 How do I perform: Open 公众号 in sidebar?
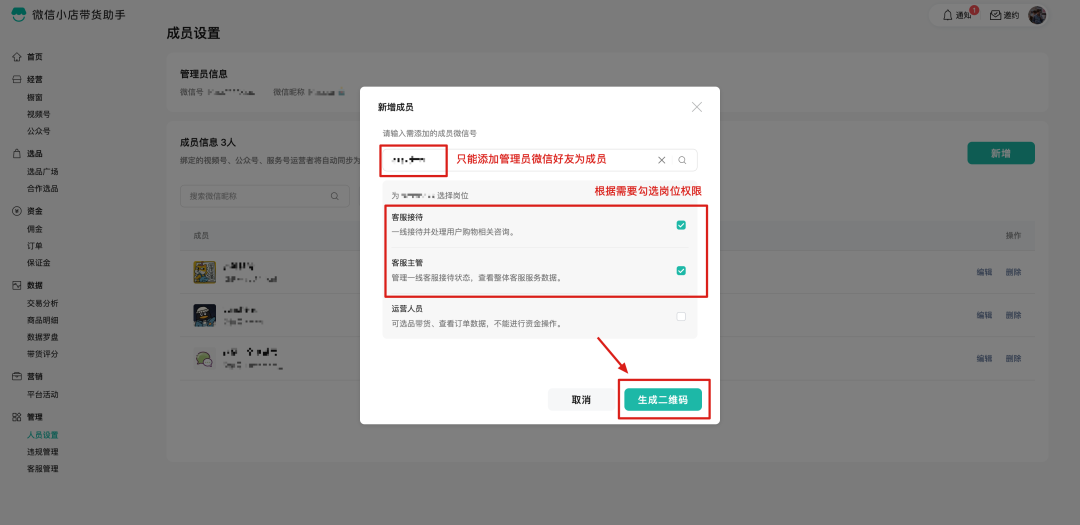(39, 131)
